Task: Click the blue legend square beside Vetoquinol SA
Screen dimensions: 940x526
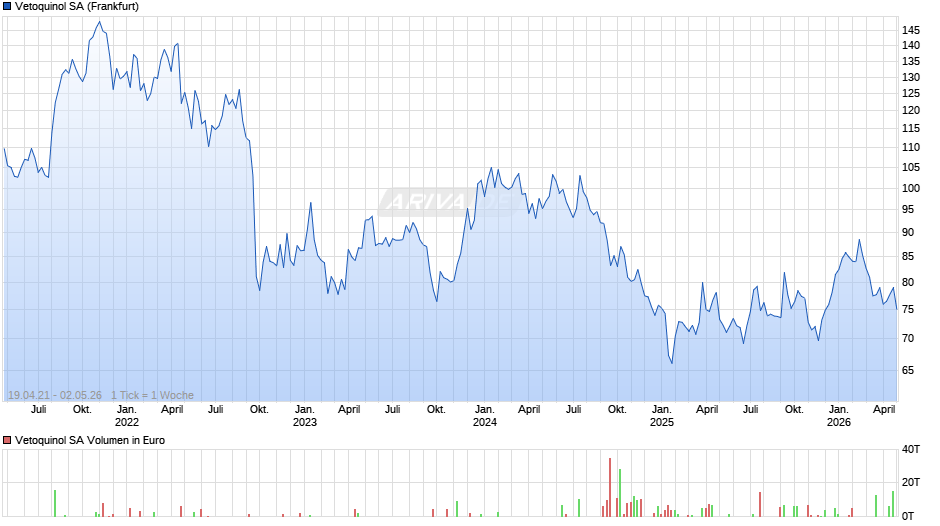Action: tap(7, 7)
